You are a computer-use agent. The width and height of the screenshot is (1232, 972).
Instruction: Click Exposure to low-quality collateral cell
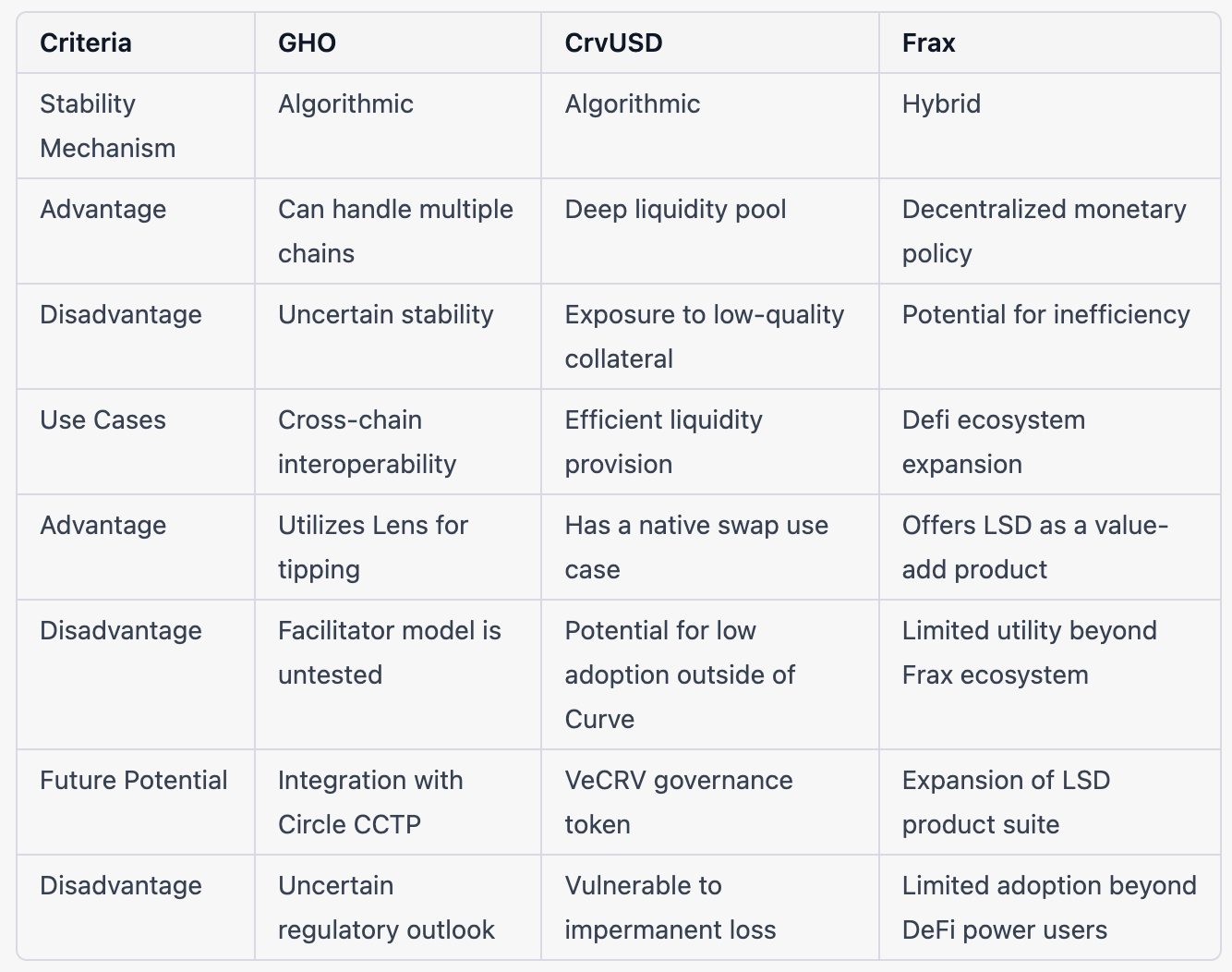click(705, 336)
